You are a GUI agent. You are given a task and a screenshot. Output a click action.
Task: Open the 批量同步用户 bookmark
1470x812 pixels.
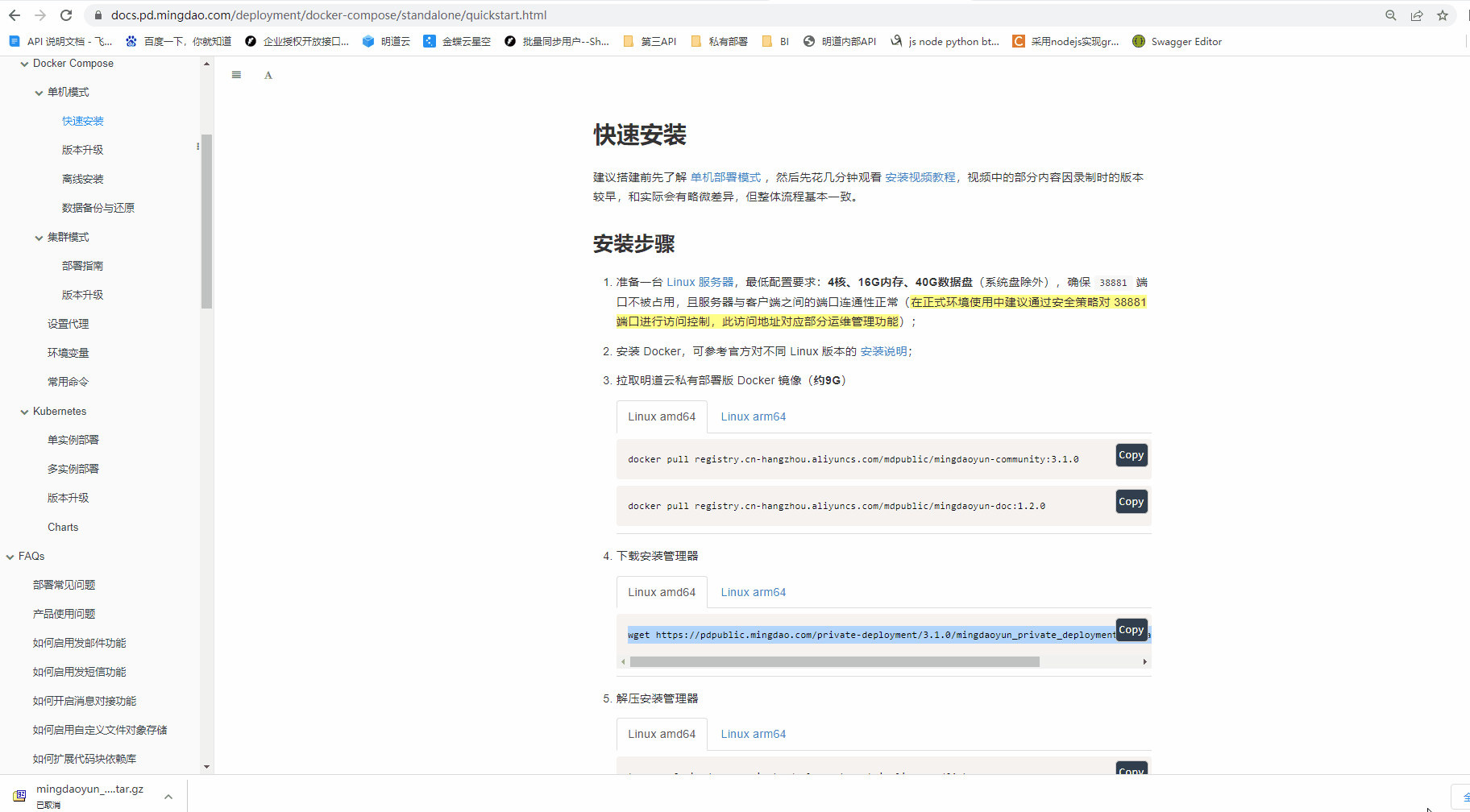click(557, 41)
